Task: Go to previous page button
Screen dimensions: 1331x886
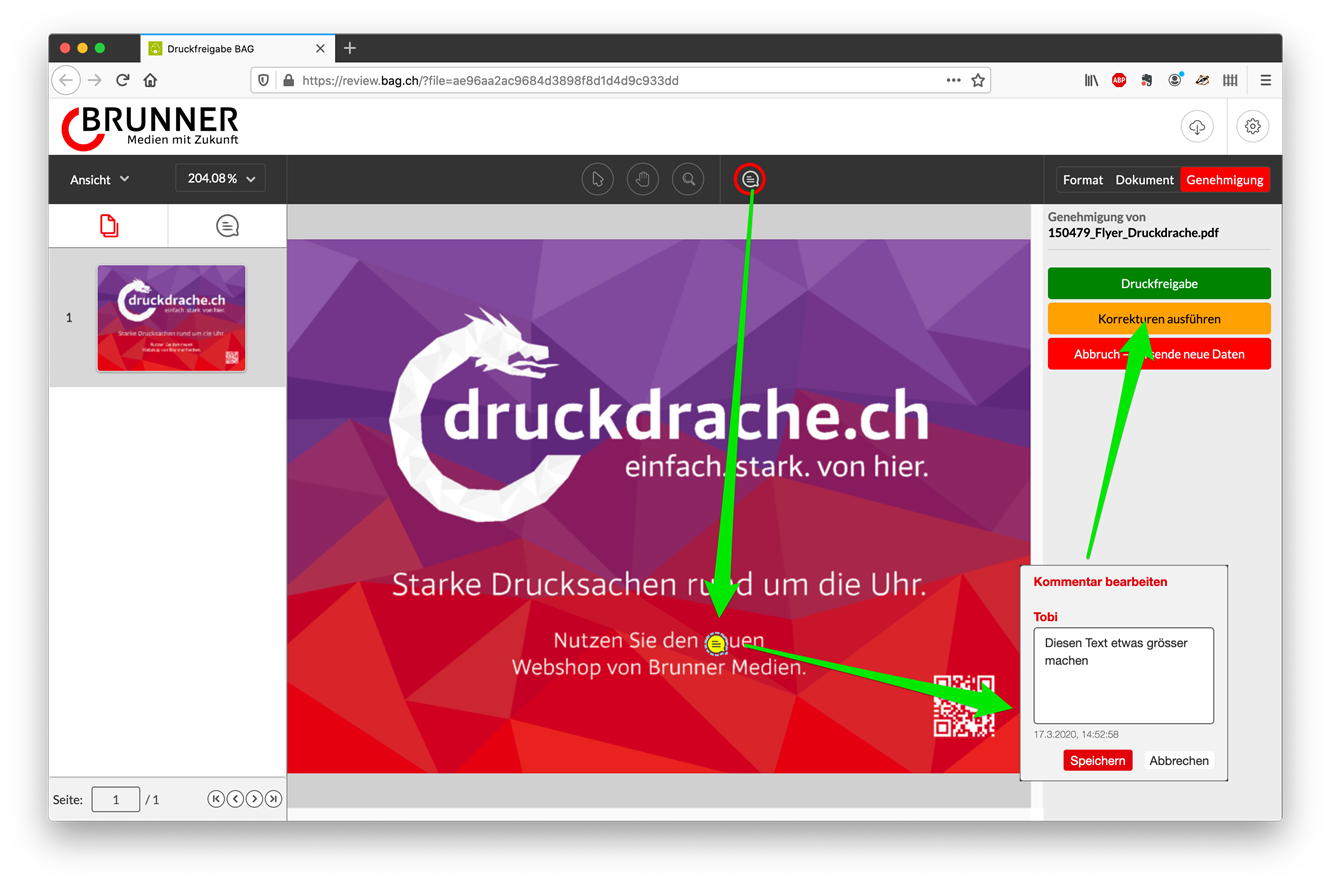Action: pyautogui.click(x=235, y=799)
